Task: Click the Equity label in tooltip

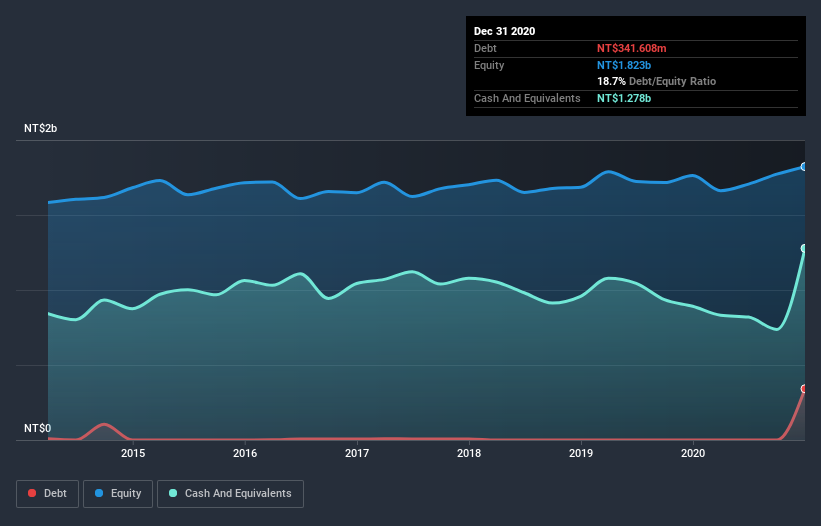Action: click(x=489, y=65)
